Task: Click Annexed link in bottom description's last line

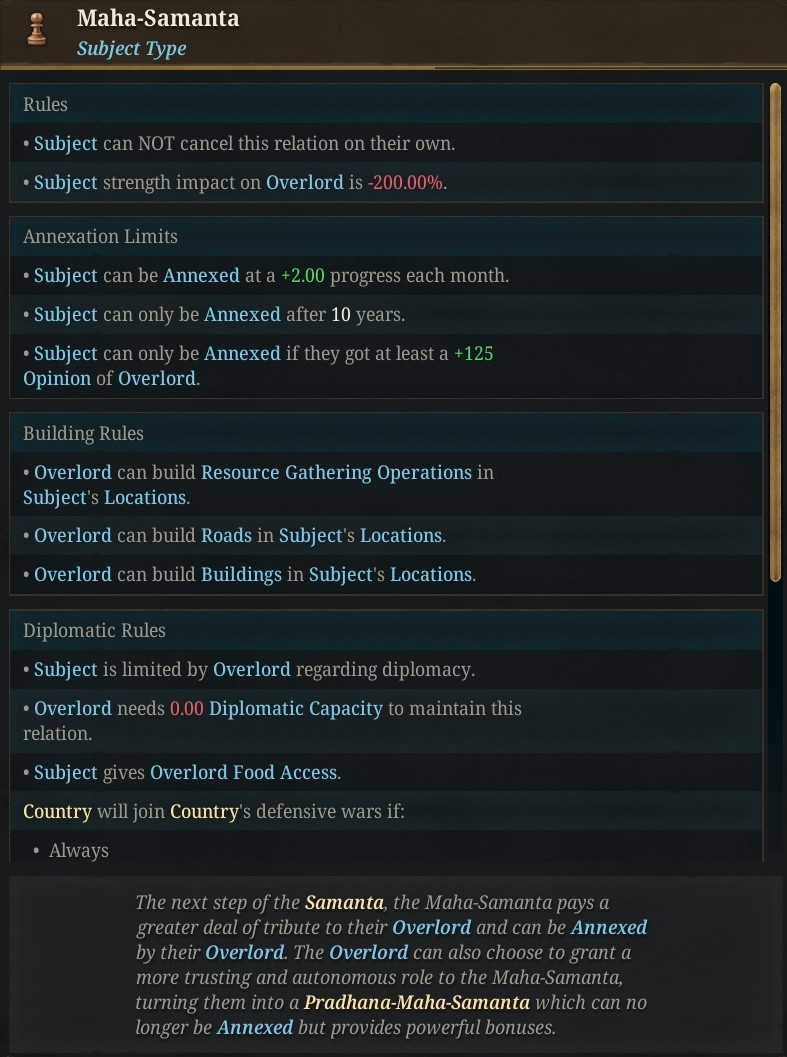Action: tap(255, 1027)
